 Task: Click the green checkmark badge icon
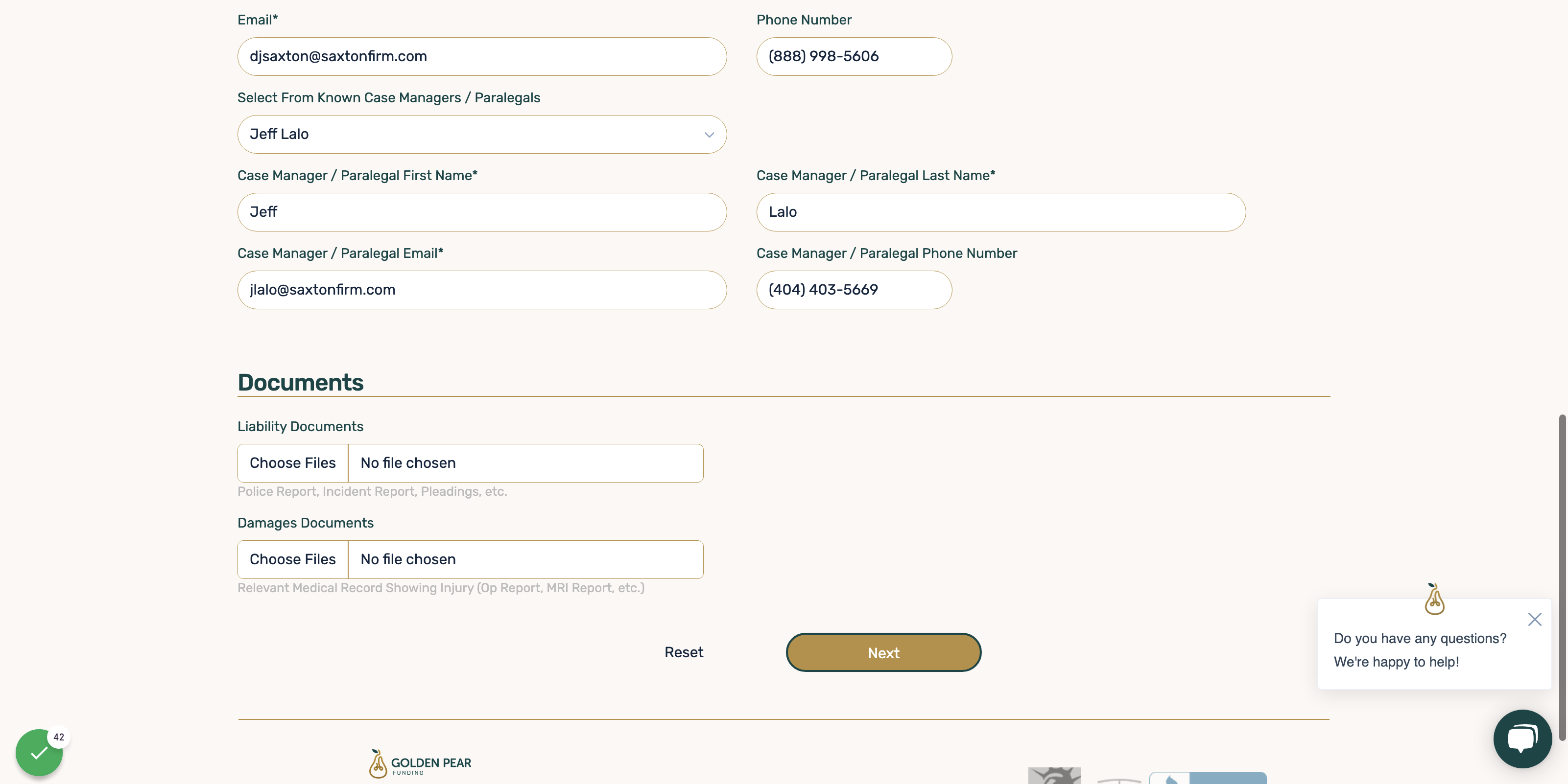tap(39, 753)
